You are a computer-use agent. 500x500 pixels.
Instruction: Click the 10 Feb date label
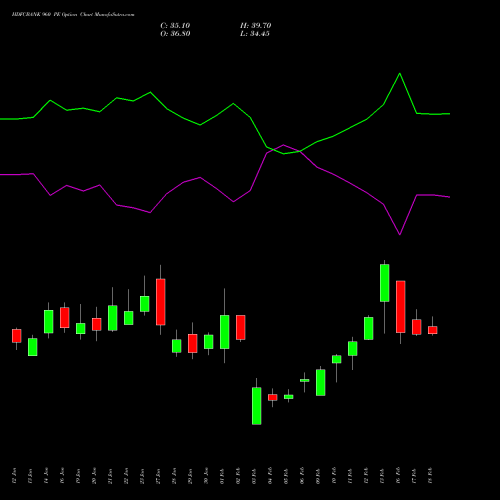click(x=334, y=476)
